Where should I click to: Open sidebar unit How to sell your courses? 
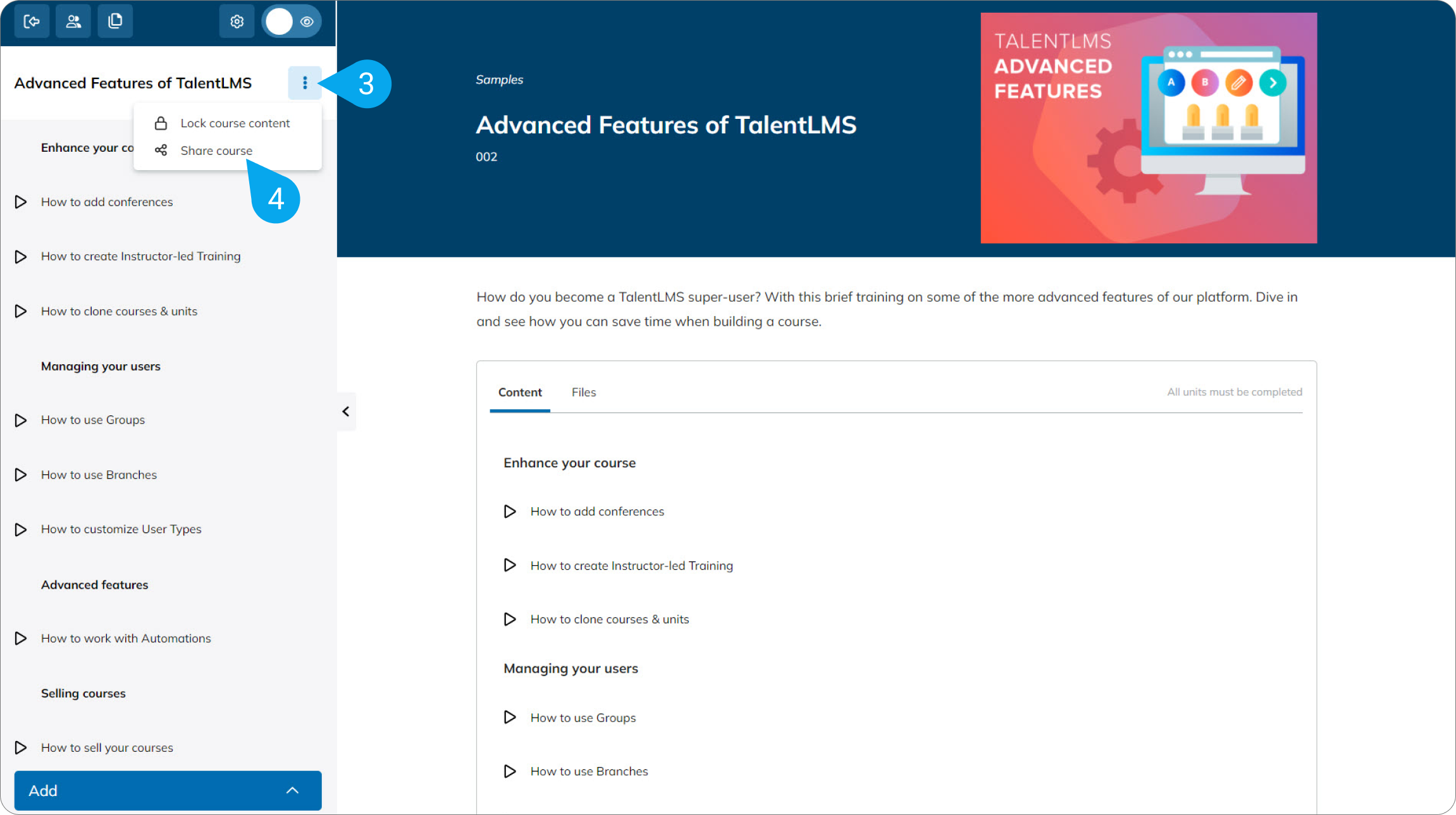(x=107, y=747)
